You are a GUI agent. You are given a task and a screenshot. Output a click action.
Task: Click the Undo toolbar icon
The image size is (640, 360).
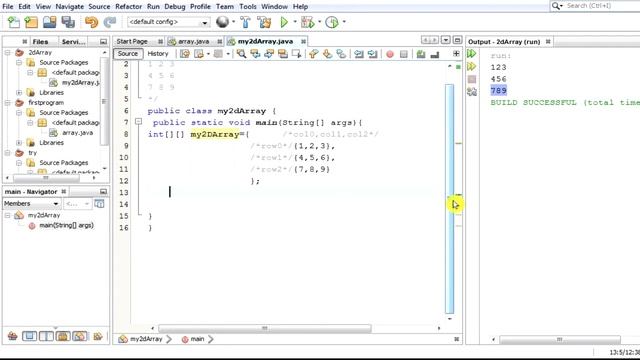[x=91, y=22]
